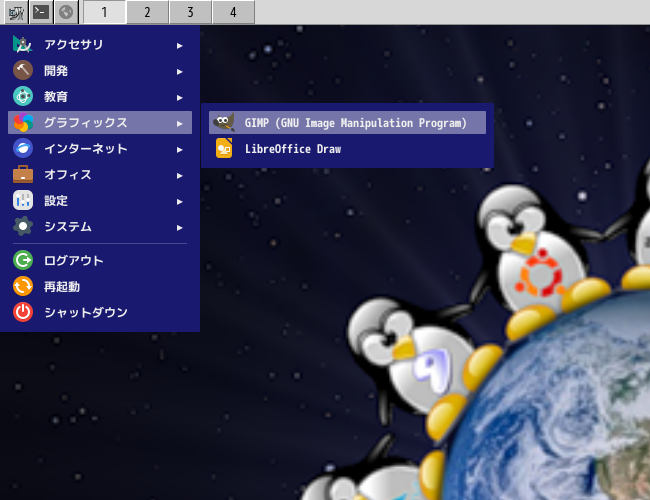
Task: Click the 設定 sliders icon
Action: click(23, 200)
